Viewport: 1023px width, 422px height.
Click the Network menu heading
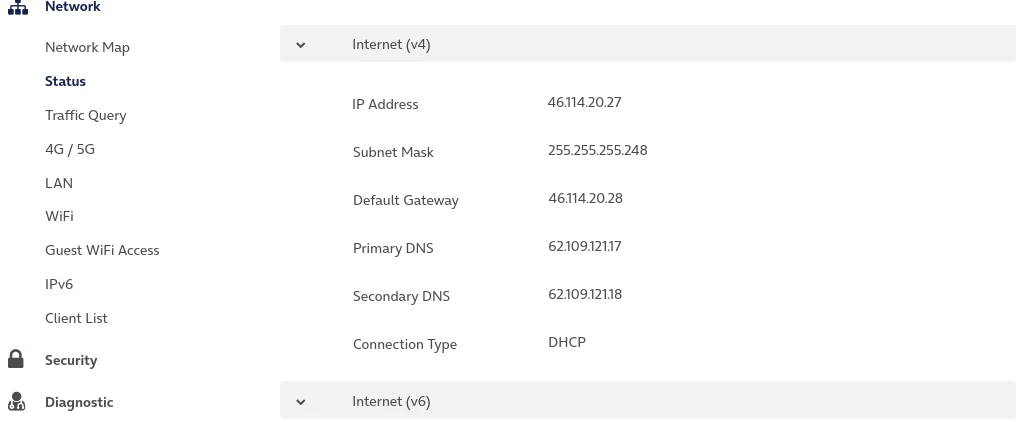[x=72, y=7]
